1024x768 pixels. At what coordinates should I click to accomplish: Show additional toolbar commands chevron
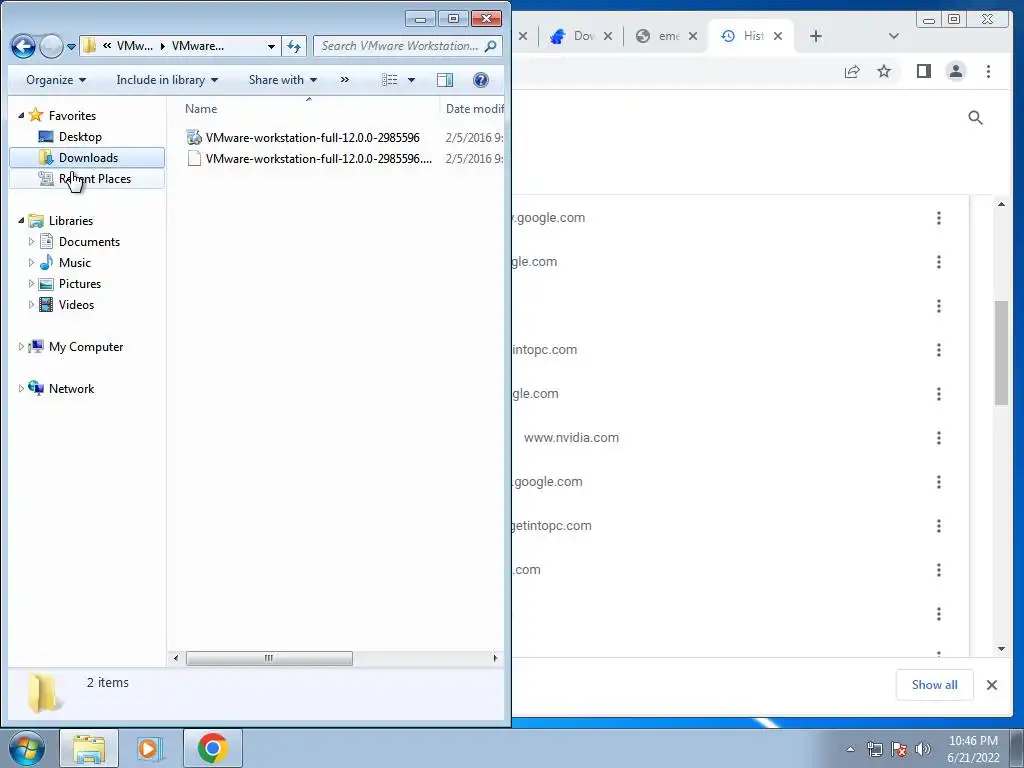pyautogui.click(x=345, y=80)
